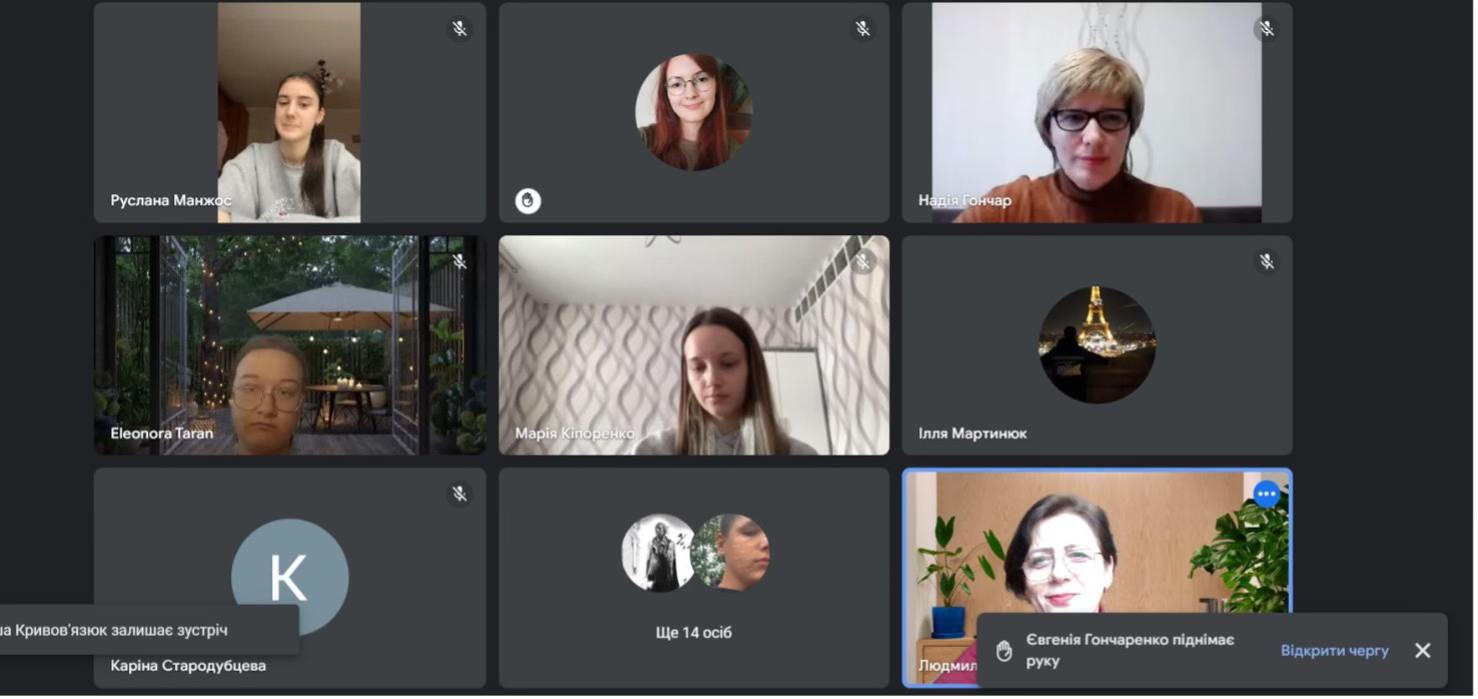Click the Кривов'язюк leaving meeting toast

148,630
